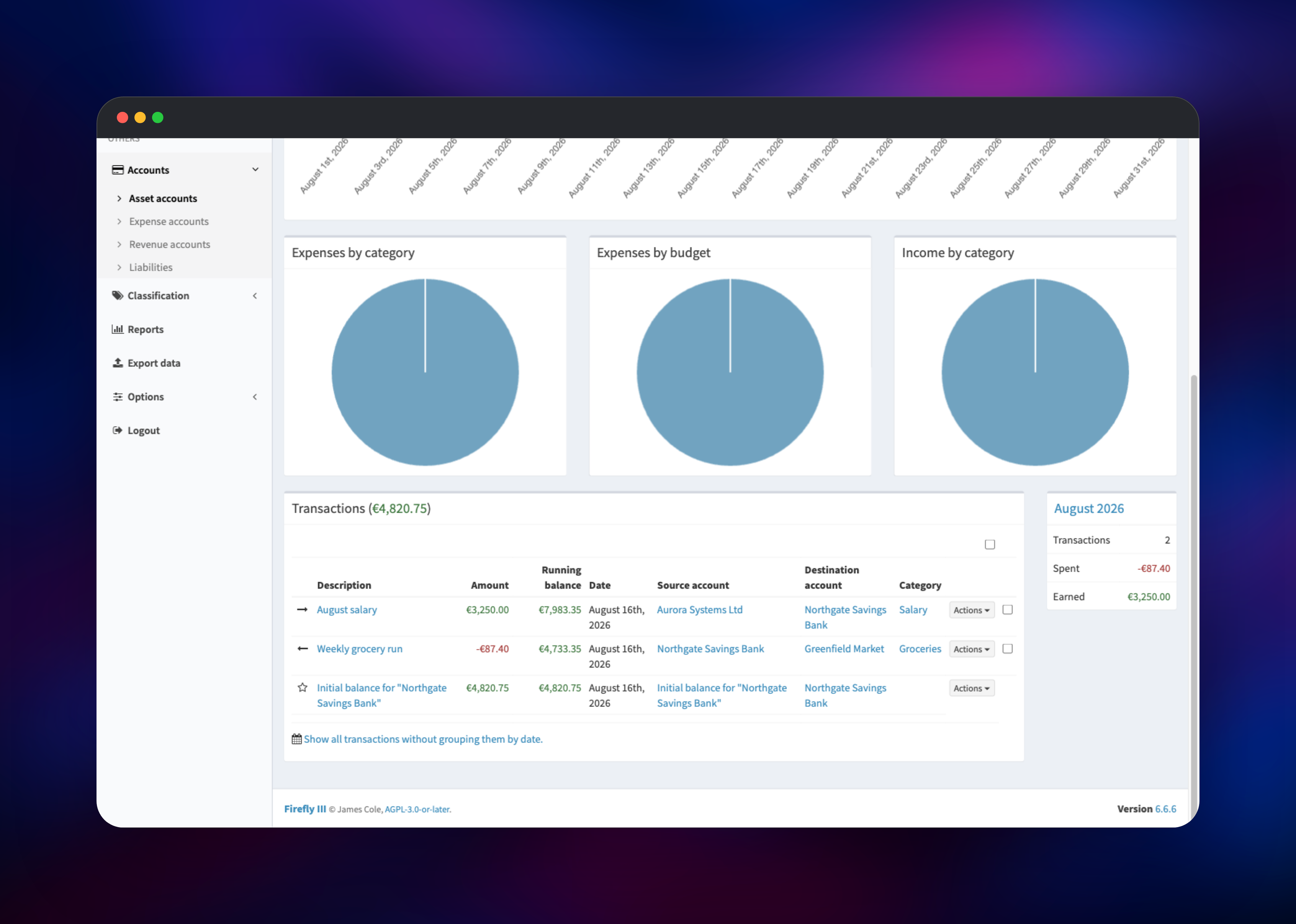Click the chevron next to Liabilities
Viewport: 1296px width, 924px height.
[119, 267]
